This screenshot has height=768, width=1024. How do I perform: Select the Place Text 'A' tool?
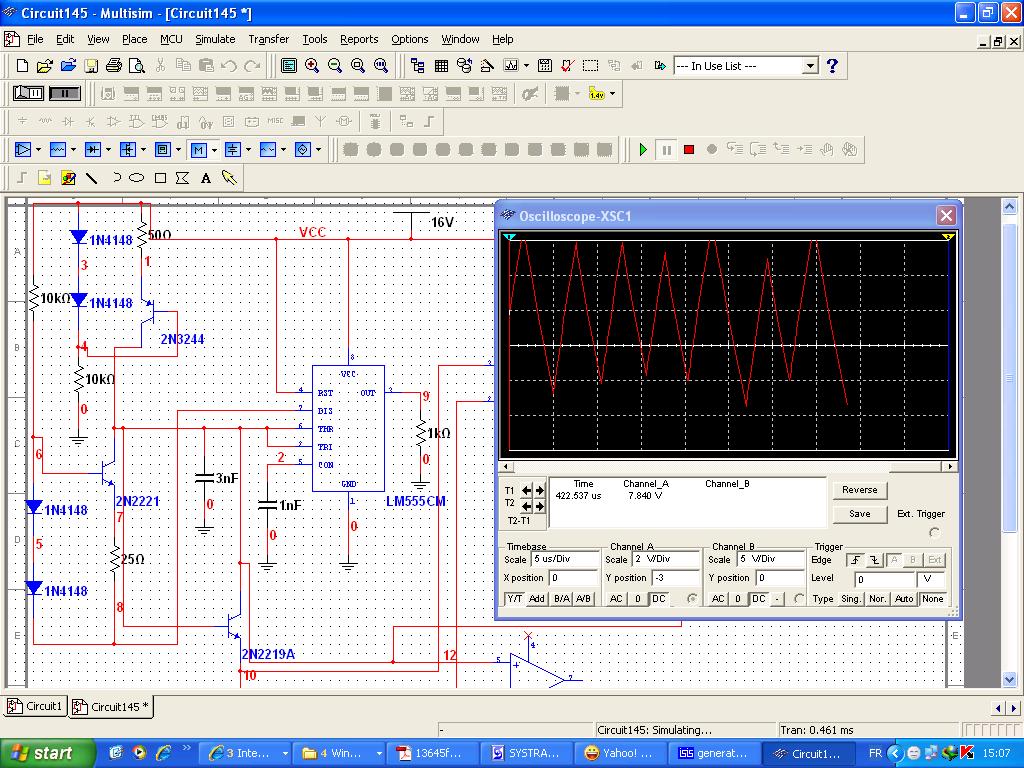206,178
